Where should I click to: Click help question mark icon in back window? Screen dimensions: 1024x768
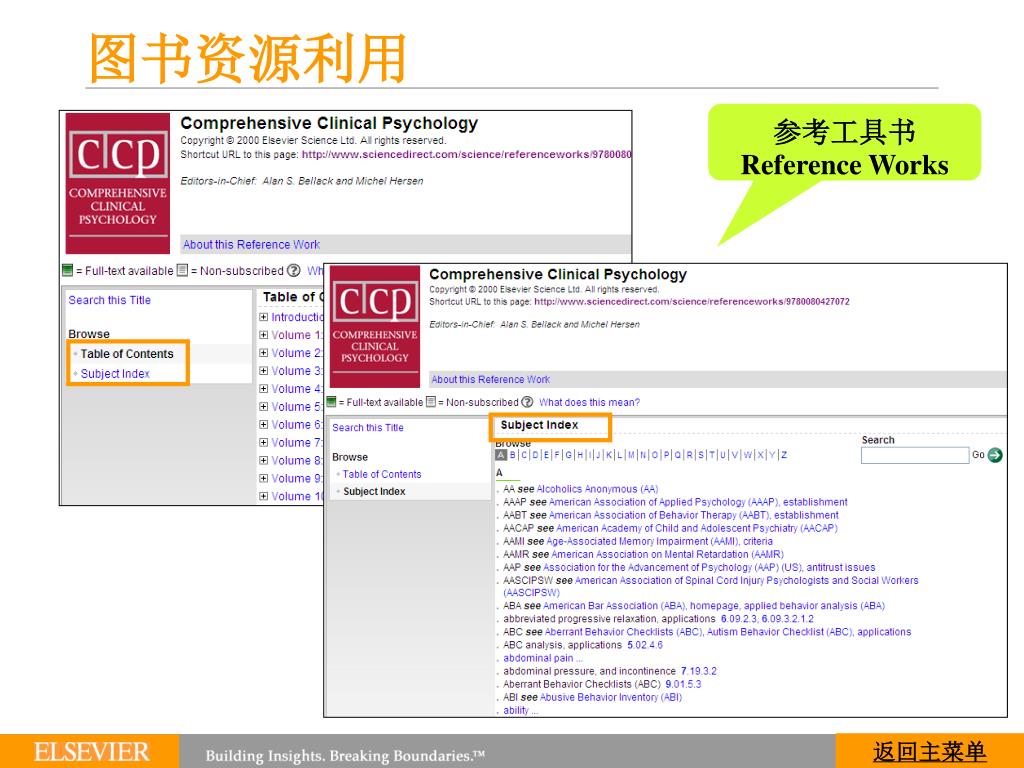coord(294,270)
